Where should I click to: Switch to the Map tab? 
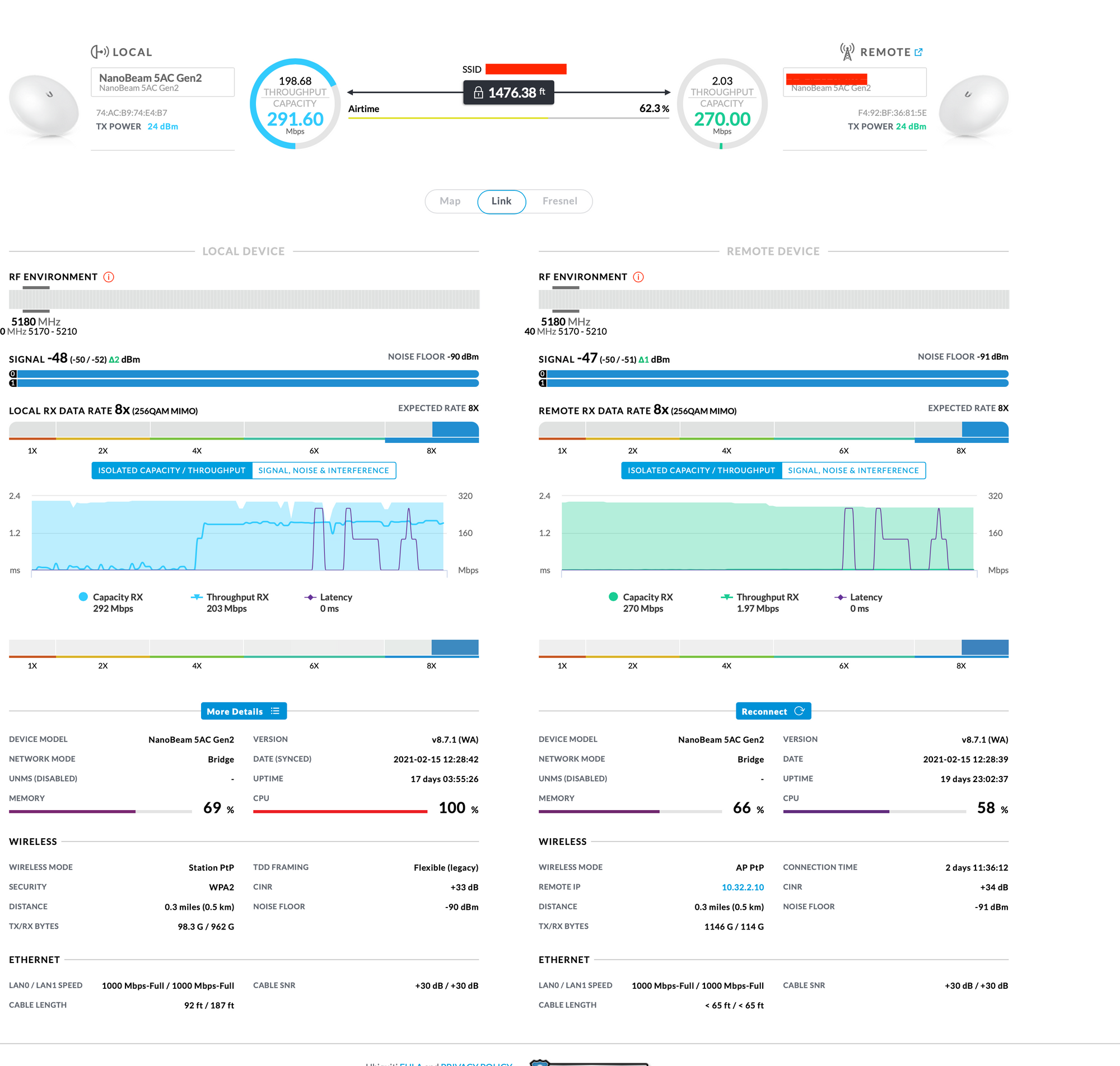[450, 201]
